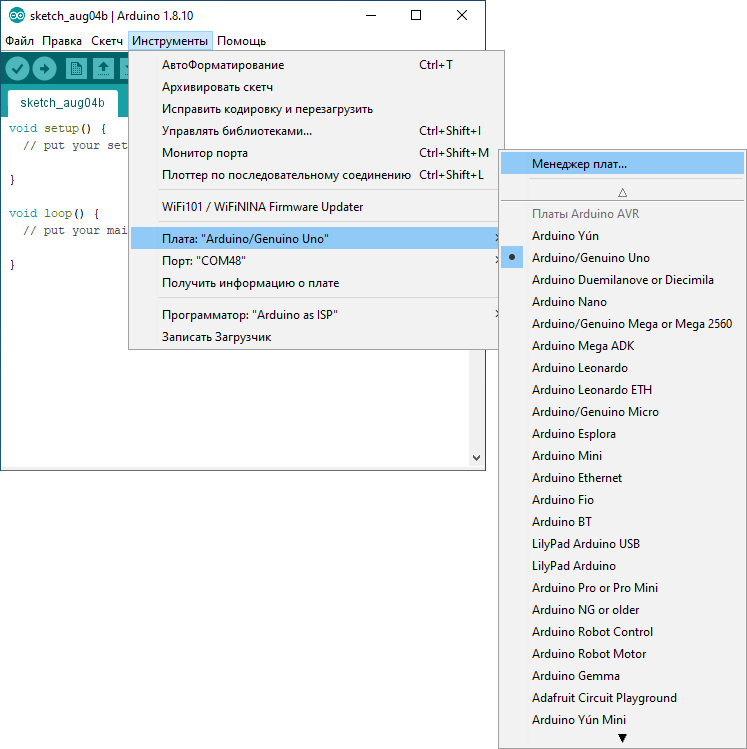Select Arduino/Genuino Uno board
This screenshot has width=747, height=749.
coord(622,258)
